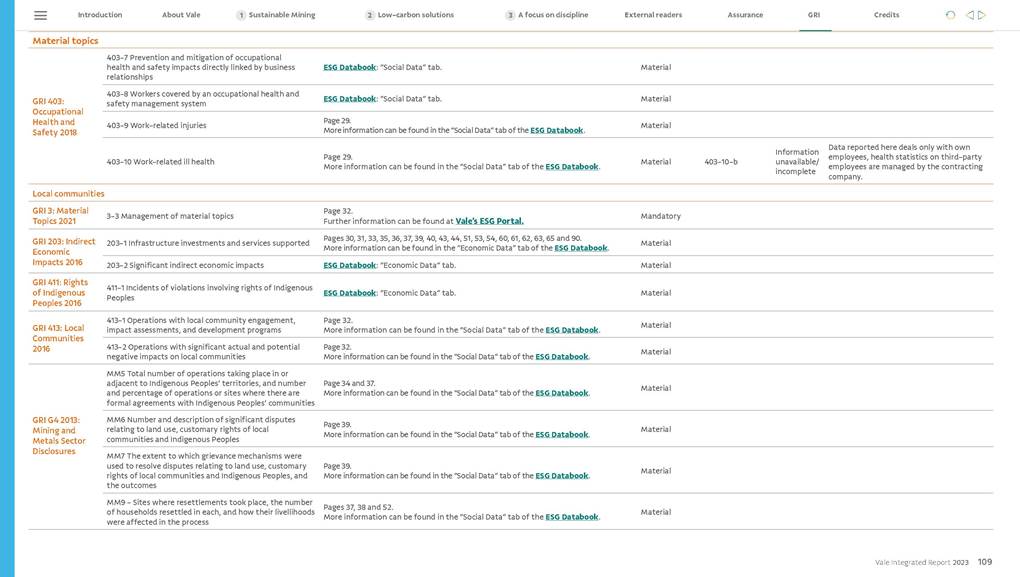The image size is (1020, 577).
Task: Navigate to Low-carbon solutions chapter
Action: 415,15
